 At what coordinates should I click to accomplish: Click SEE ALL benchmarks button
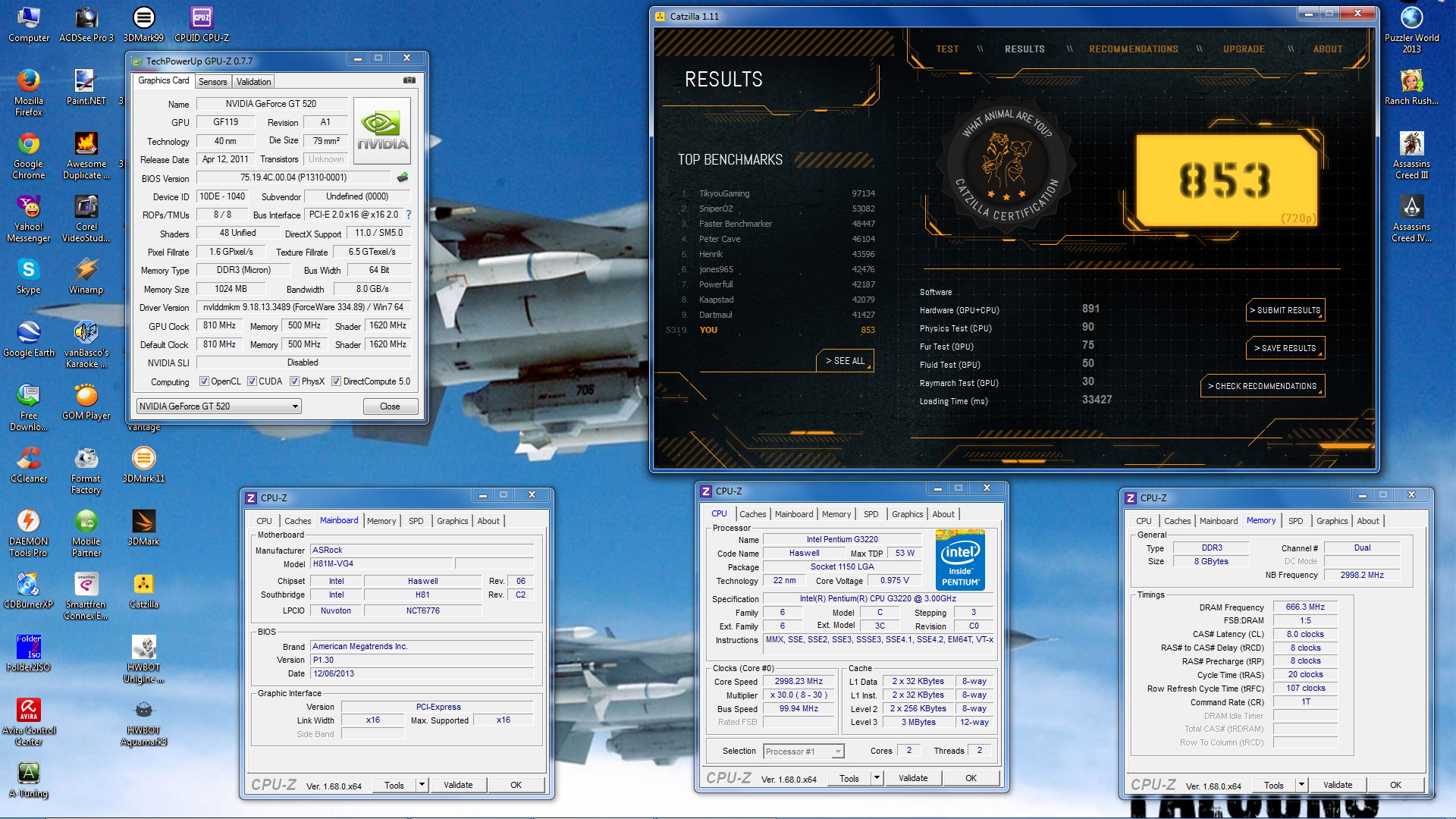tap(846, 361)
